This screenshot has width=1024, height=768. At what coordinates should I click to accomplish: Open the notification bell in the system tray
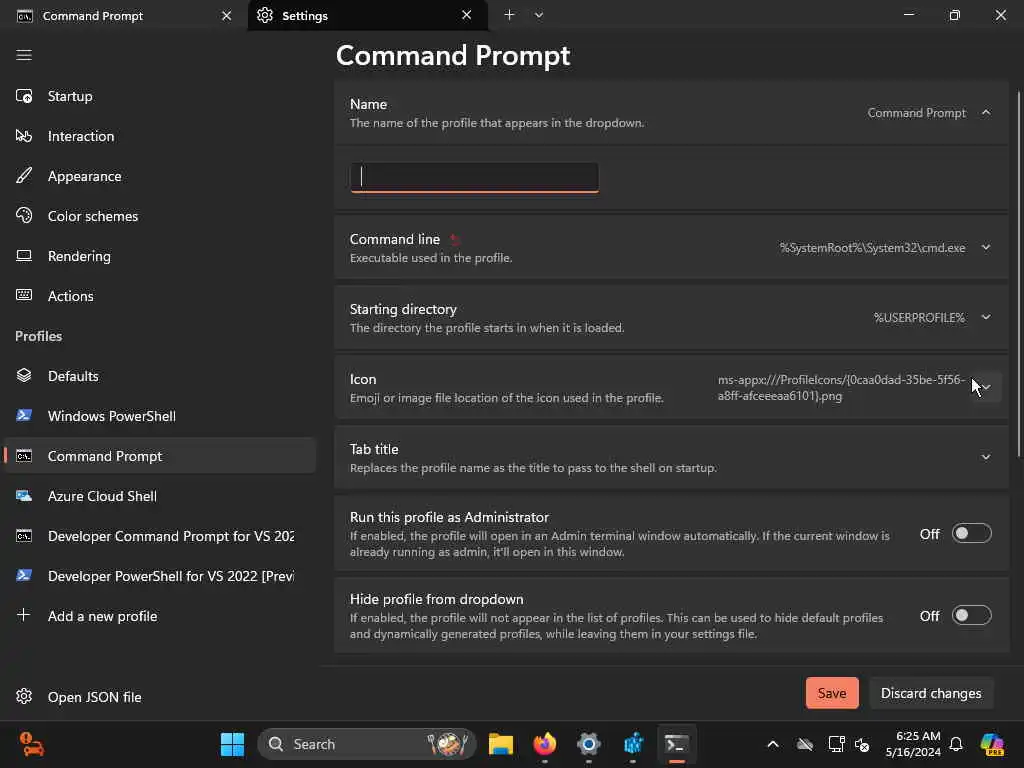pyautogui.click(x=955, y=744)
